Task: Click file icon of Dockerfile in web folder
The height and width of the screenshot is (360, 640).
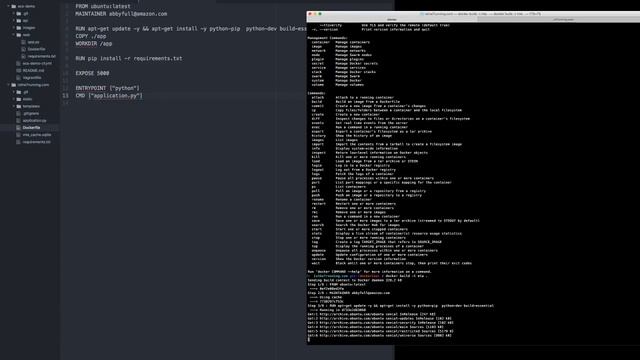Action: tap(23, 49)
